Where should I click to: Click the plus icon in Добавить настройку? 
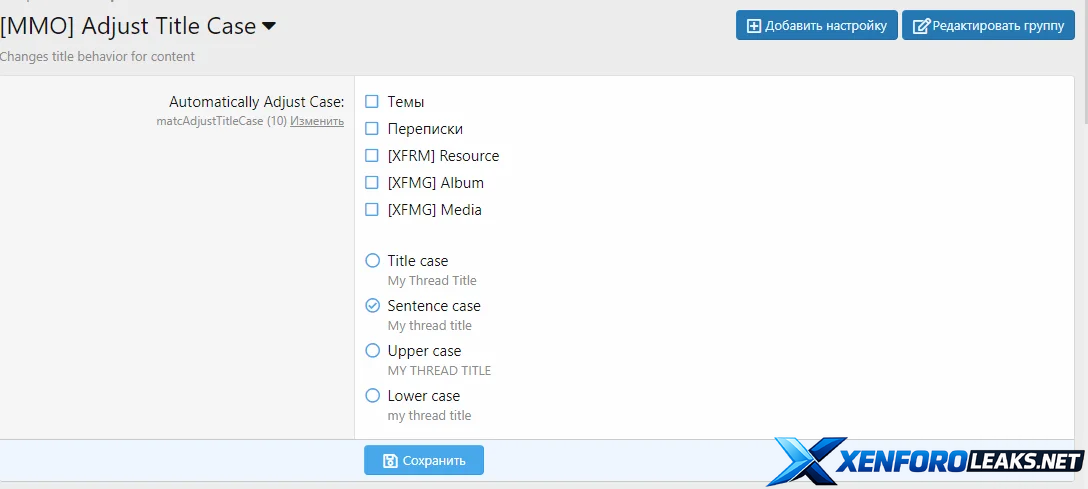pyautogui.click(x=754, y=26)
